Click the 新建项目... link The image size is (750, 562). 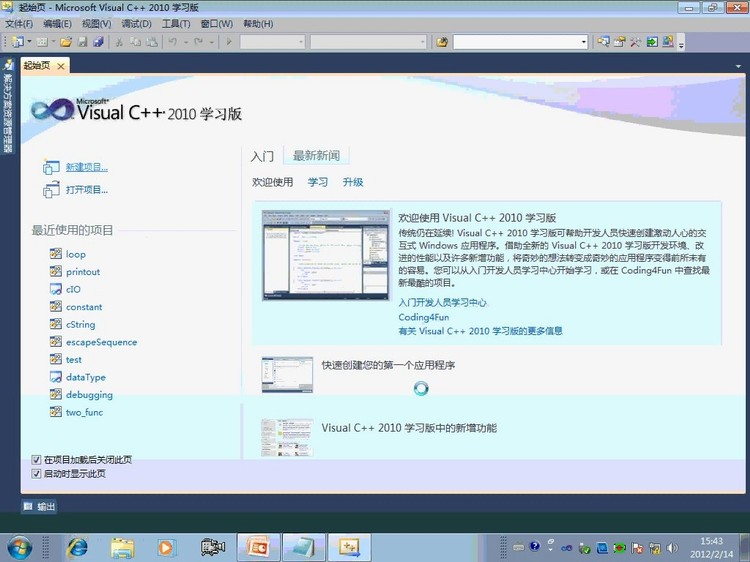tap(87, 167)
